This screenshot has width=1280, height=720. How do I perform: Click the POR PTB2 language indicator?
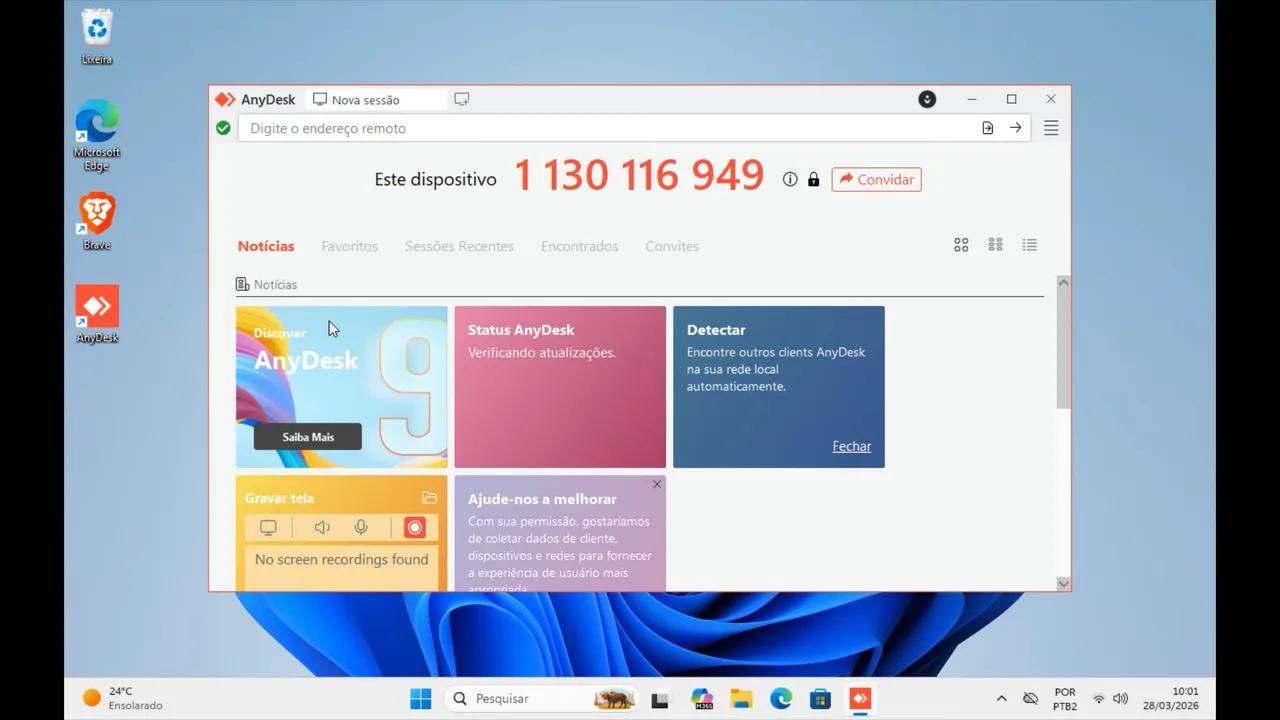[x=1065, y=699]
